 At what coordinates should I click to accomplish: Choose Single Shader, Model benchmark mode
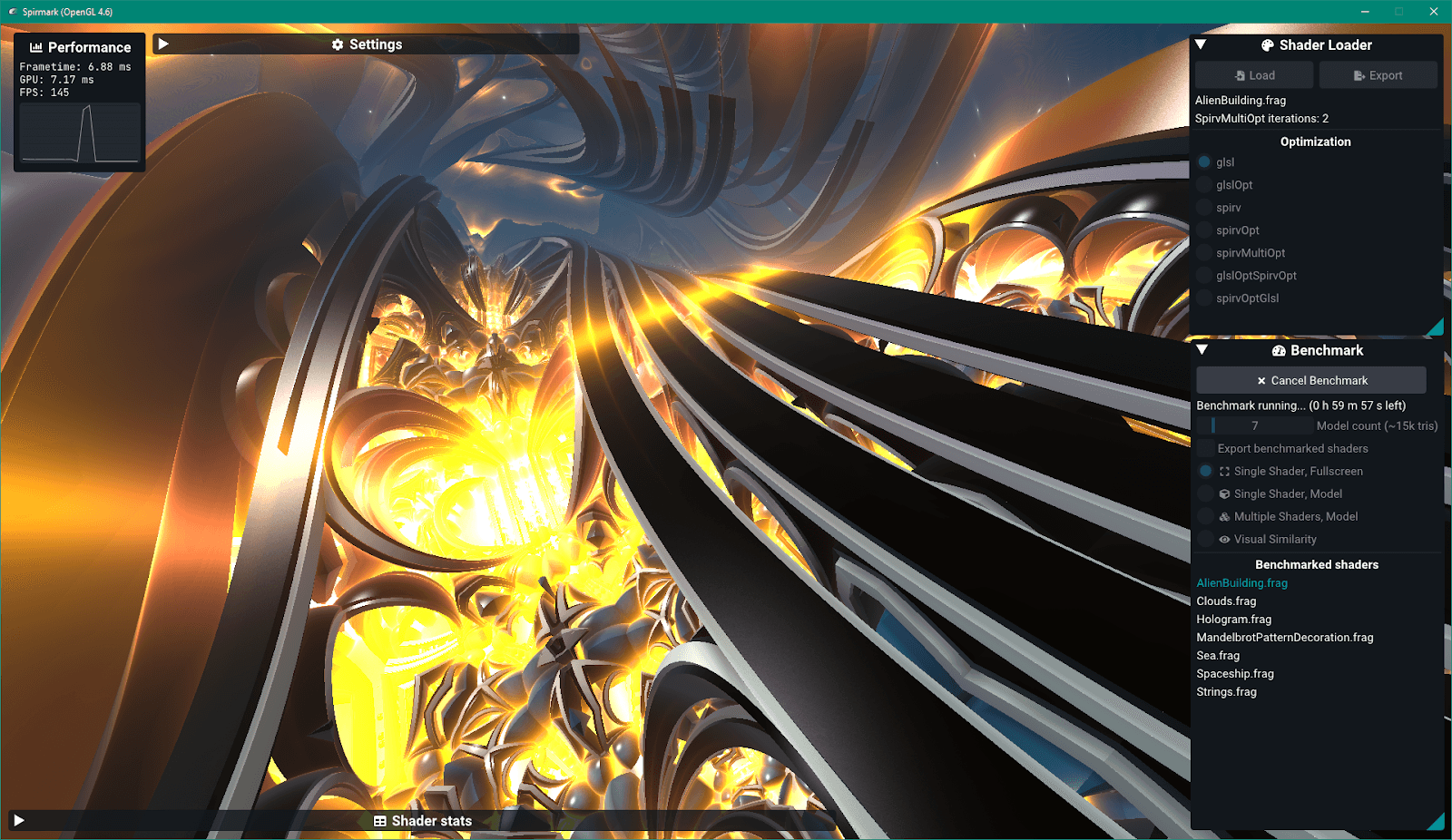[1205, 493]
